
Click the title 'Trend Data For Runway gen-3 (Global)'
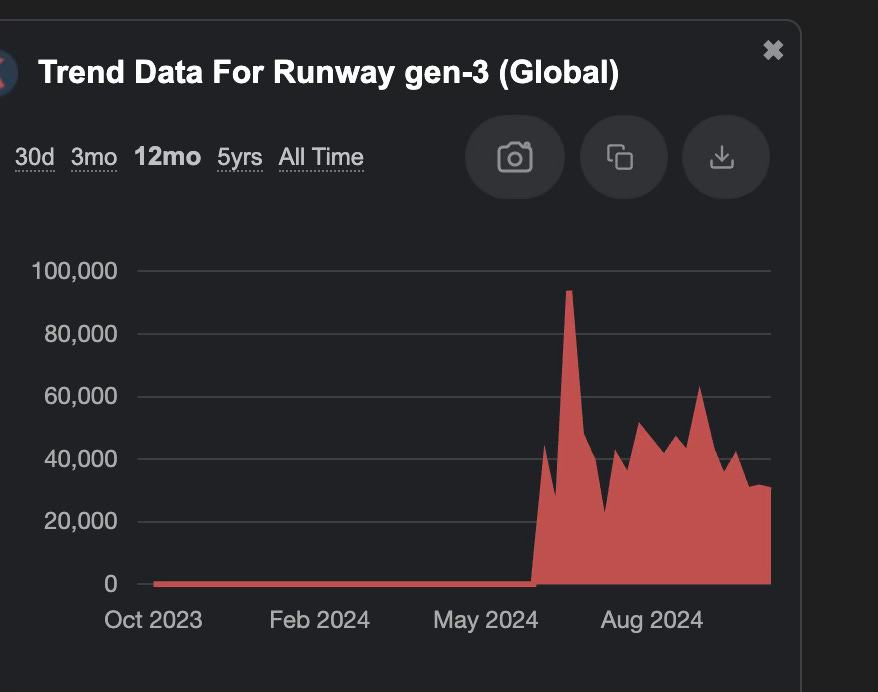[x=328, y=73]
